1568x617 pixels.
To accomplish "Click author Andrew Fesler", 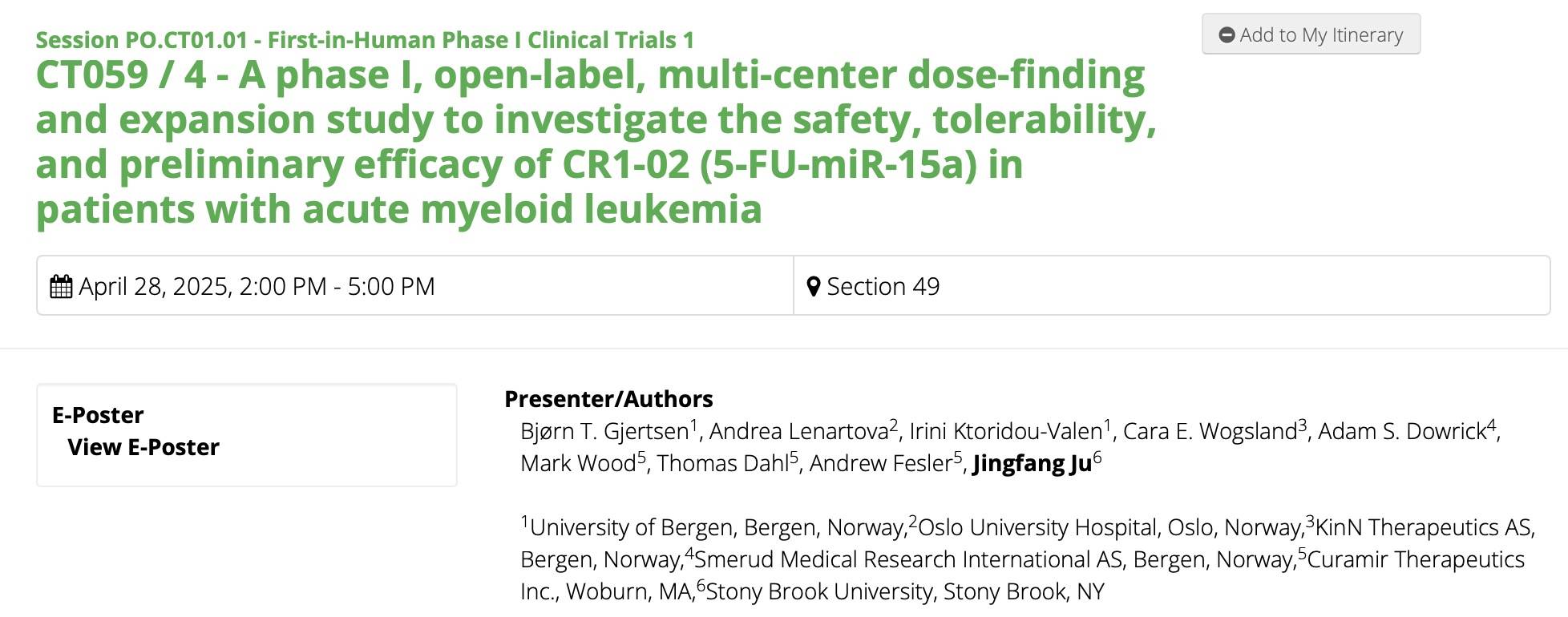I will [880, 464].
